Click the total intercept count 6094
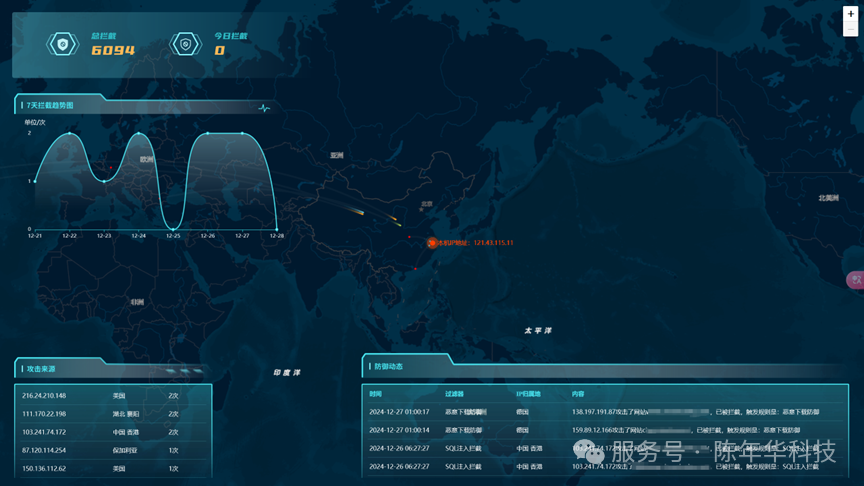864x486 pixels. 113,50
